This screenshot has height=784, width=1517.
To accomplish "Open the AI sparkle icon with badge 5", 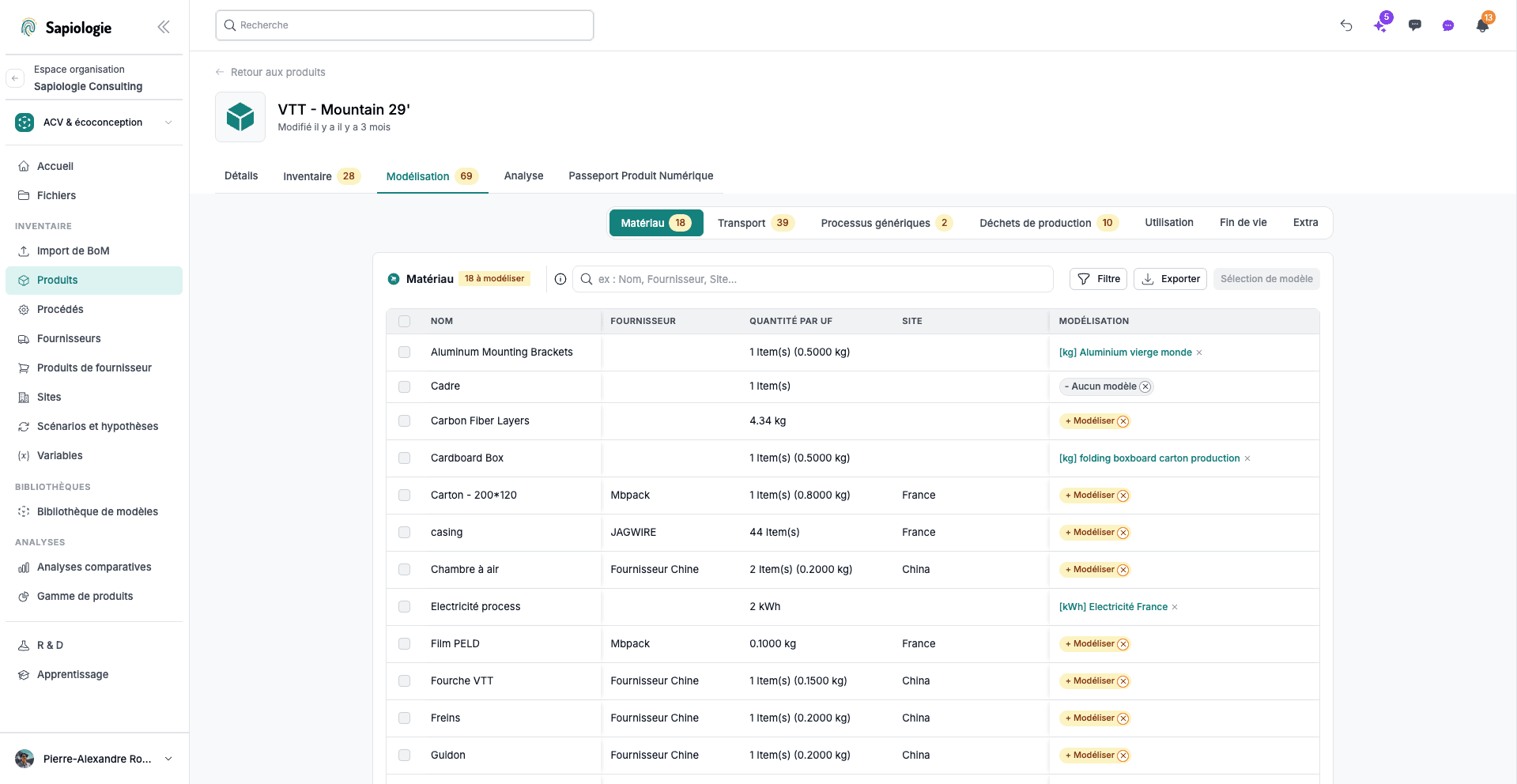I will (x=1381, y=25).
